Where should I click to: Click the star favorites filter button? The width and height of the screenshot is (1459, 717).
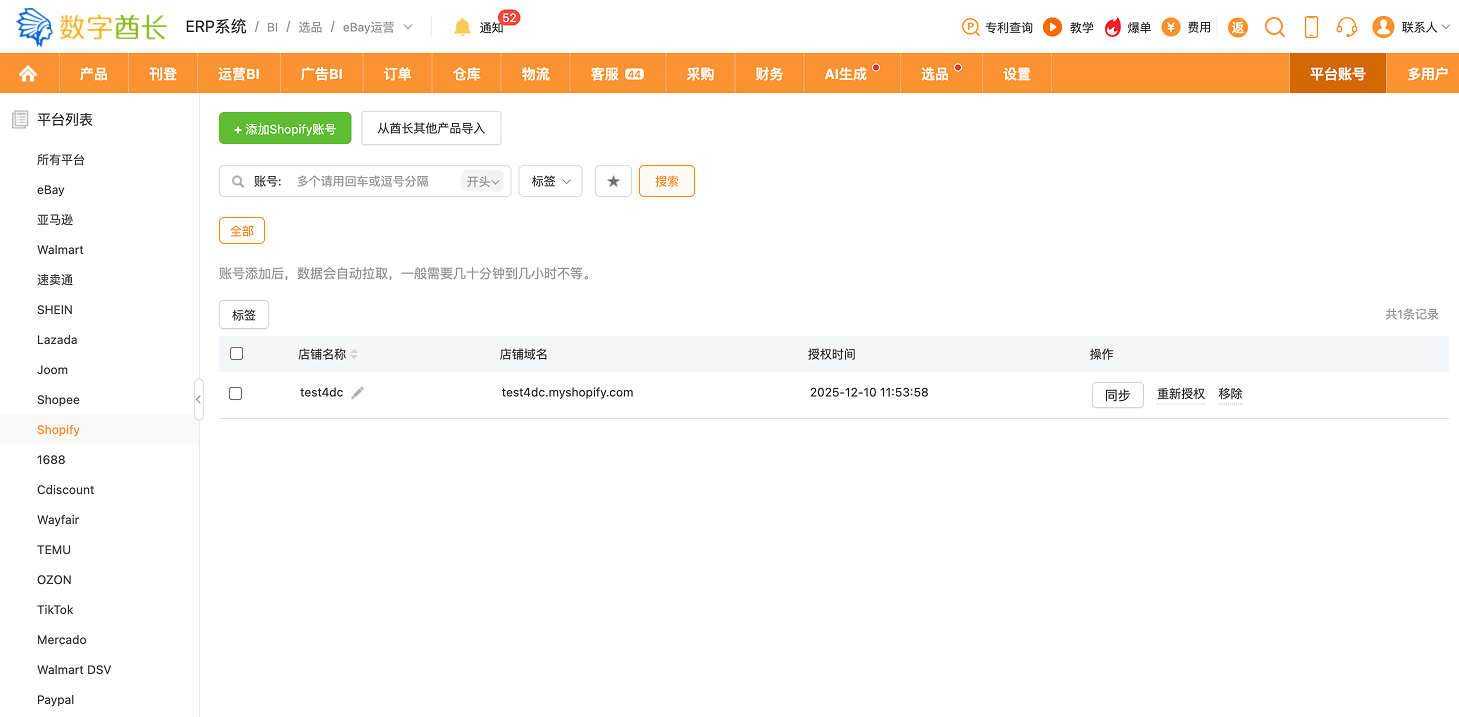(x=613, y=181)
